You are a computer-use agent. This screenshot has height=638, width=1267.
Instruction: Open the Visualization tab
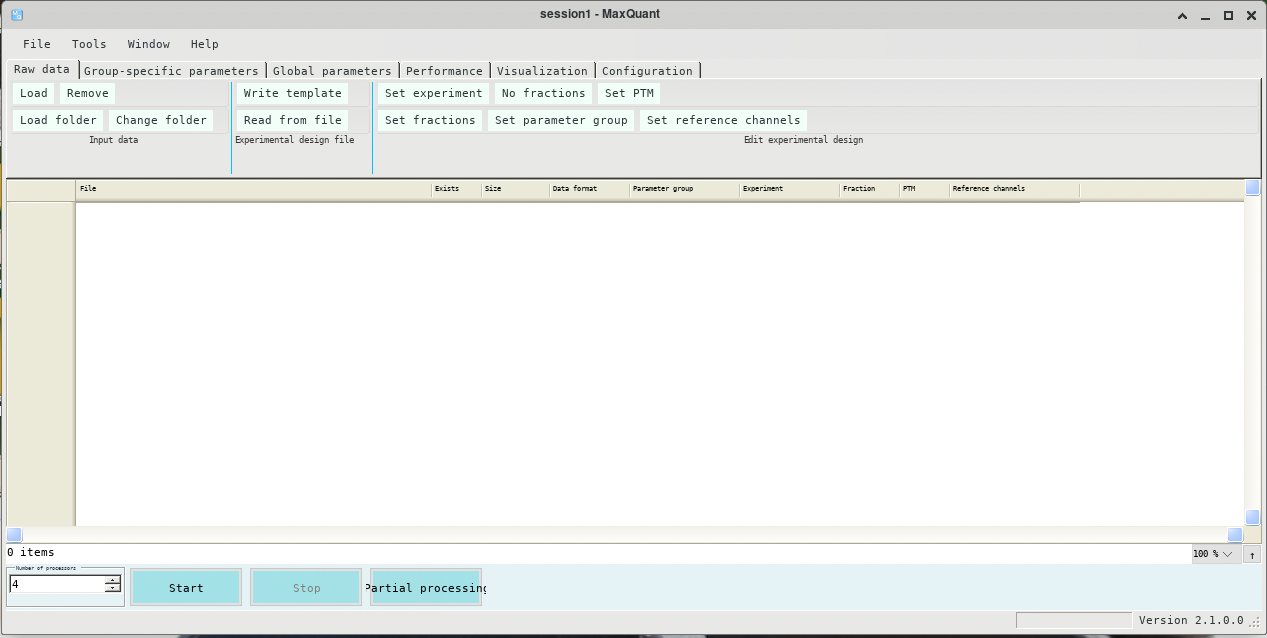[543, 71]
